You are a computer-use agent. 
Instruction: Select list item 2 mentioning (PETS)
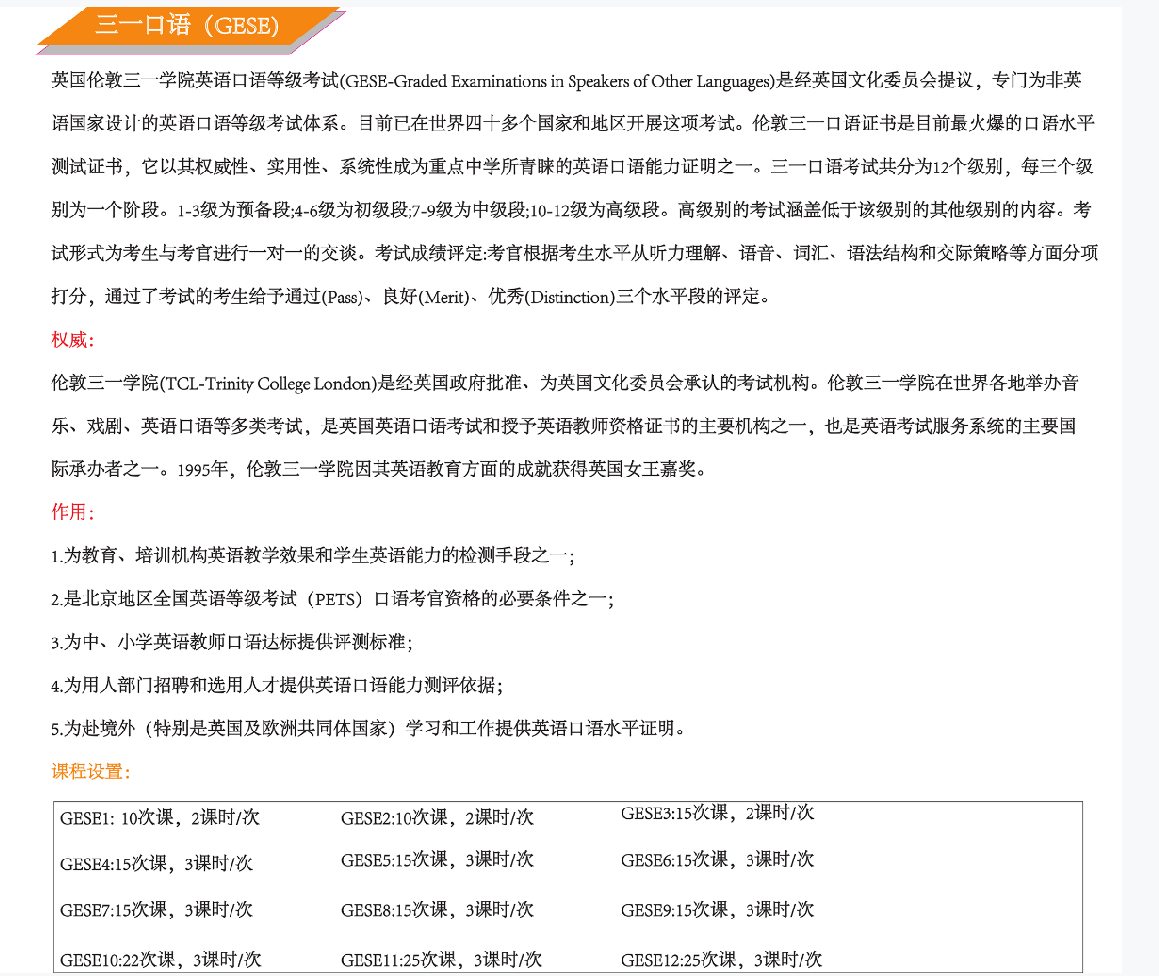pos(333,598)
